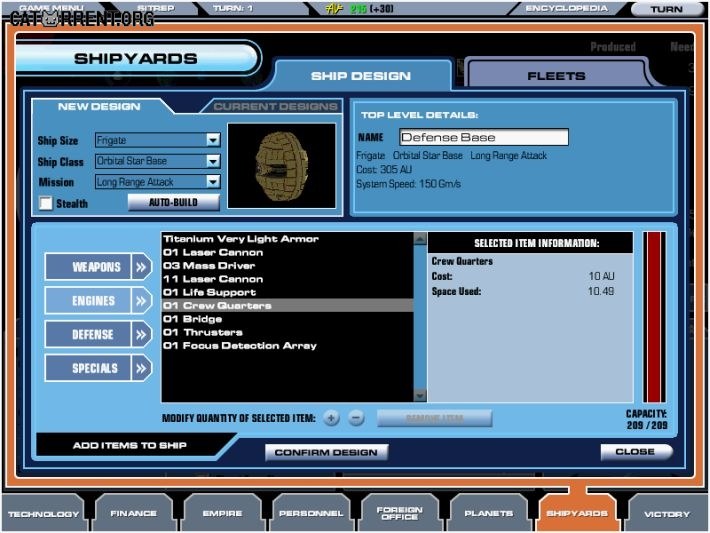710x533 pixels.
Task: Open the Ship Class dropdown
Action: [213, 161]
